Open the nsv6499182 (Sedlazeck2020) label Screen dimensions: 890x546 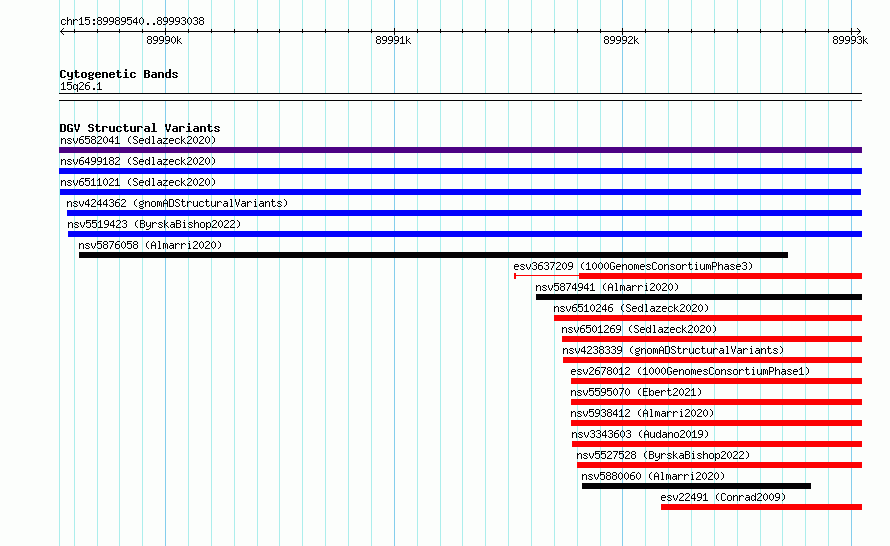click(x=138, y=161)
